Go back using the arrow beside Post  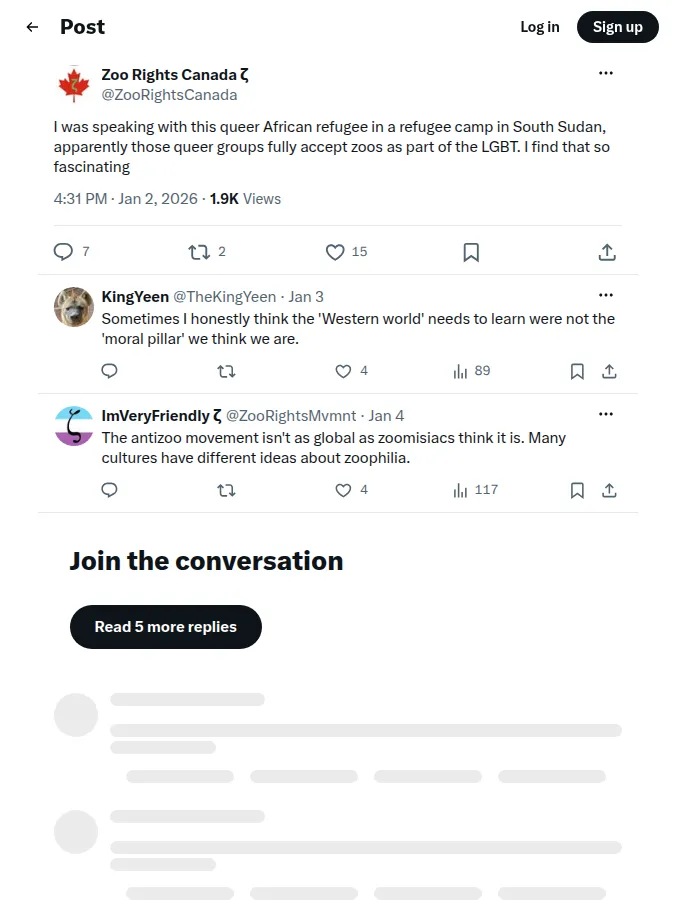32,27
